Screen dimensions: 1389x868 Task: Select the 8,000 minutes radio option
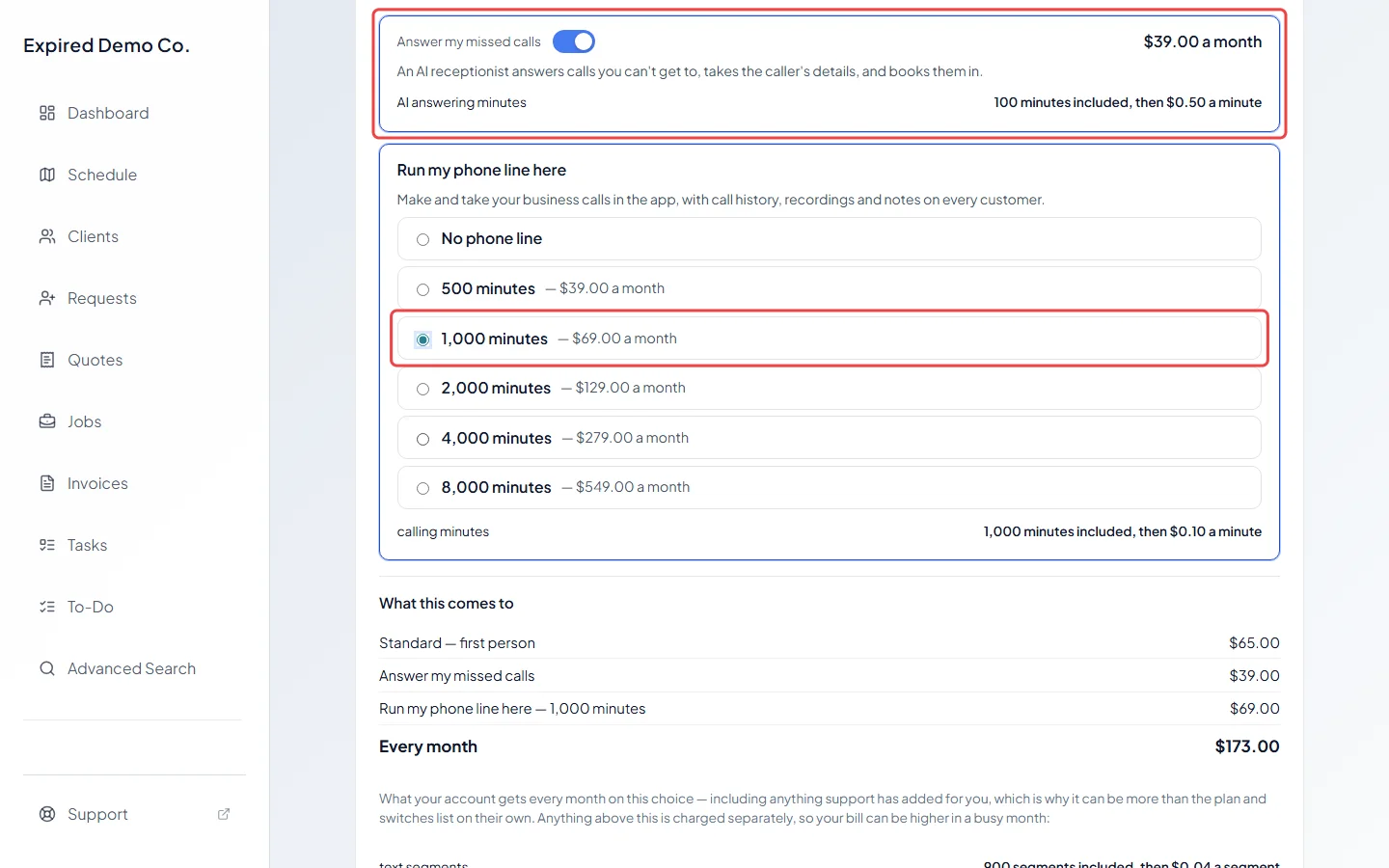pyautogui.click(x=422, y=488)
